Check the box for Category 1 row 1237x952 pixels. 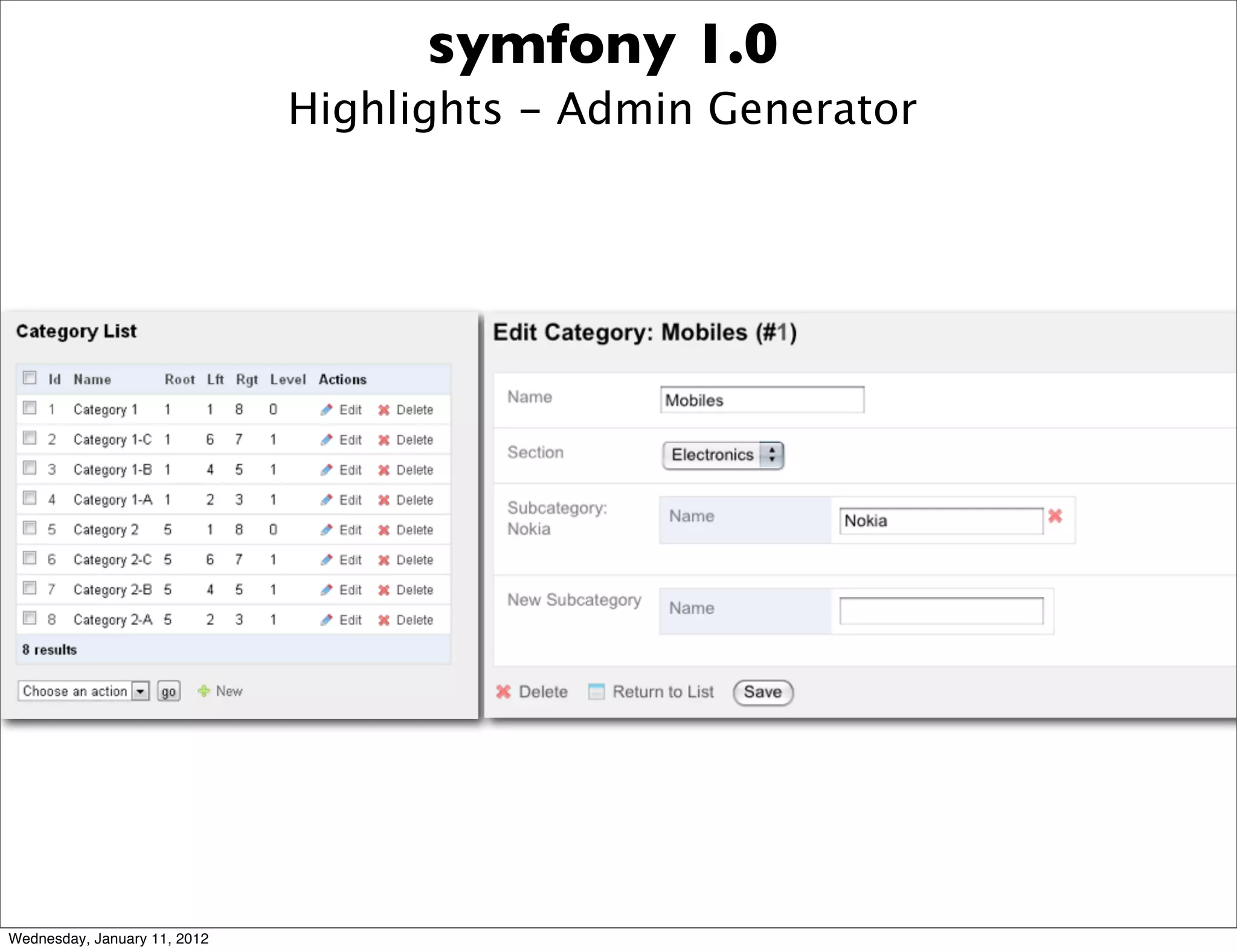coord(30,408)
